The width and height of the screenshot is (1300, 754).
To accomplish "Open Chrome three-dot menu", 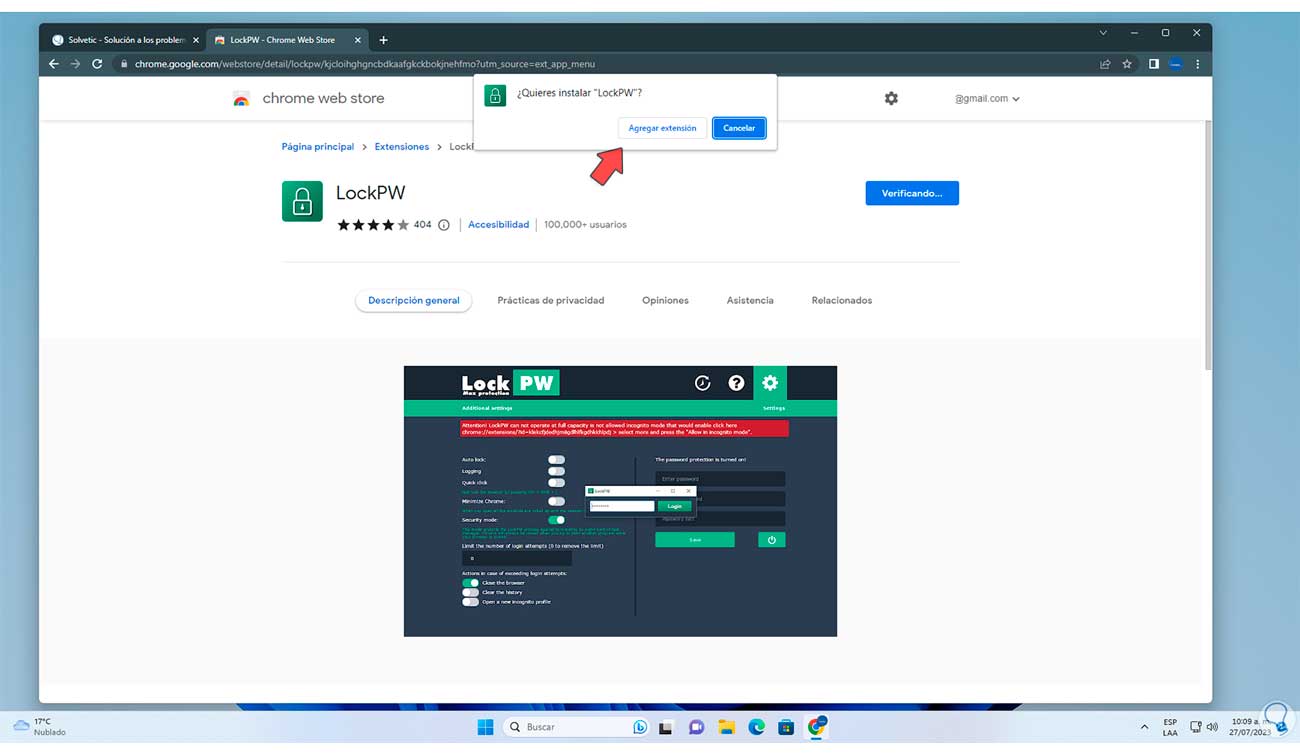I will point(1197,64).
